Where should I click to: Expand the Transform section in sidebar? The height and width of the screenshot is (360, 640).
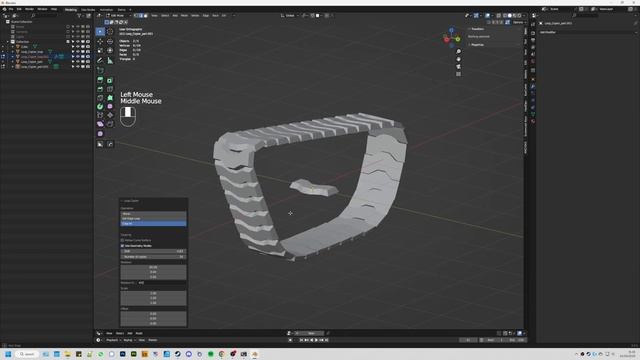[x=478, y=29]
